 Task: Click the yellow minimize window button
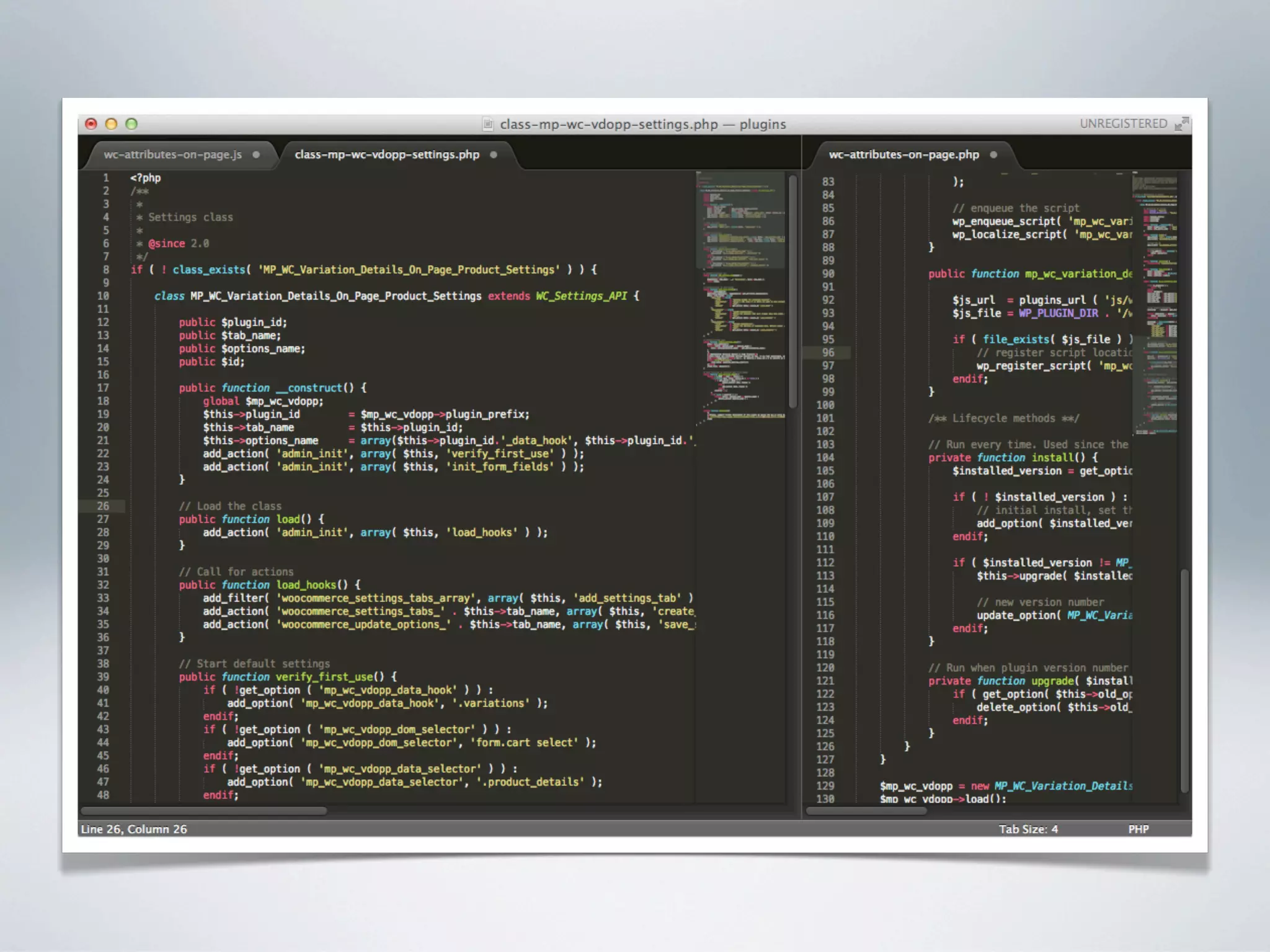[112, 124]
